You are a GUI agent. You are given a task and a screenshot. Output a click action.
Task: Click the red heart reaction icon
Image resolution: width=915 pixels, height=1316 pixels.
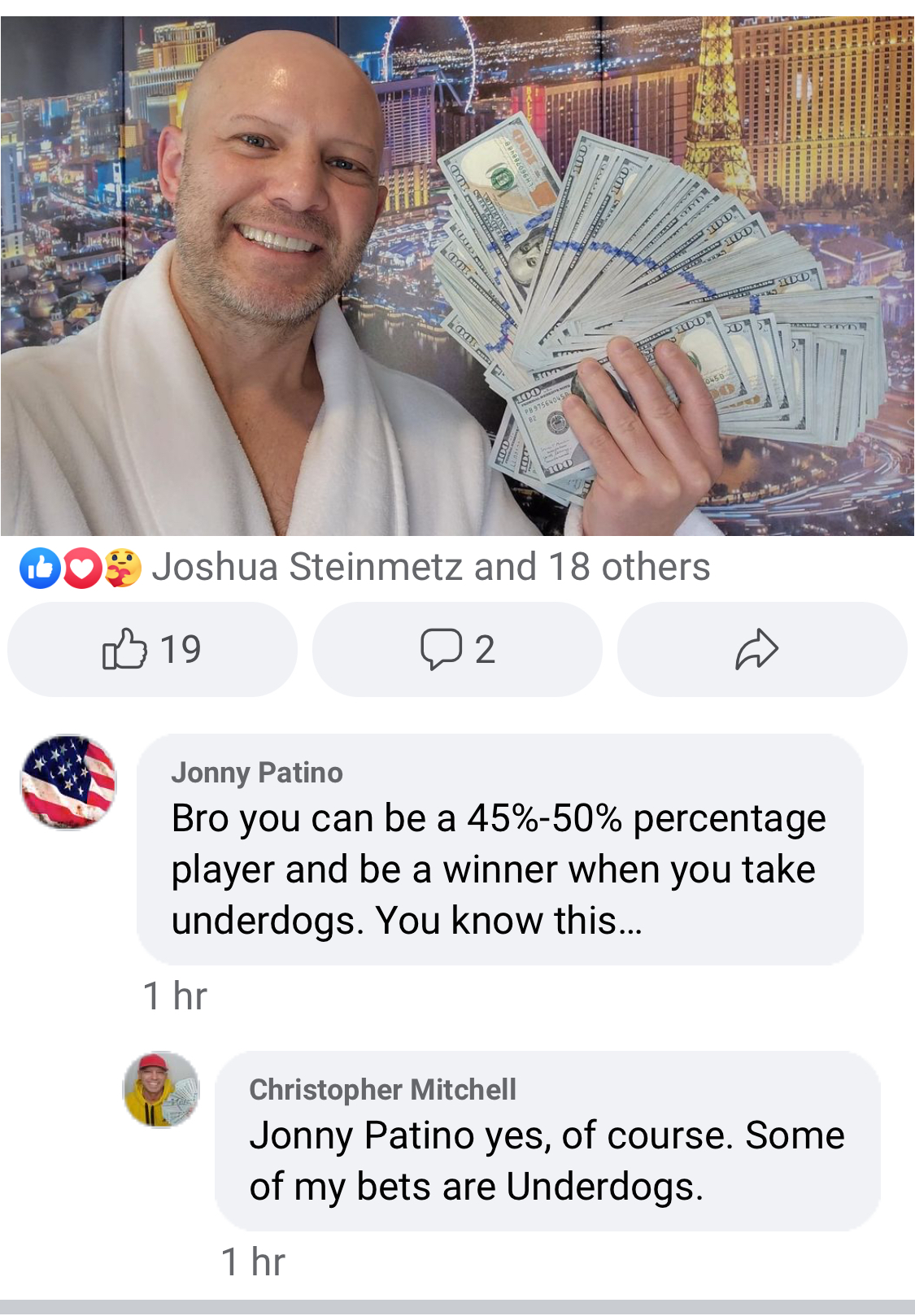click(x=81, y=568)
